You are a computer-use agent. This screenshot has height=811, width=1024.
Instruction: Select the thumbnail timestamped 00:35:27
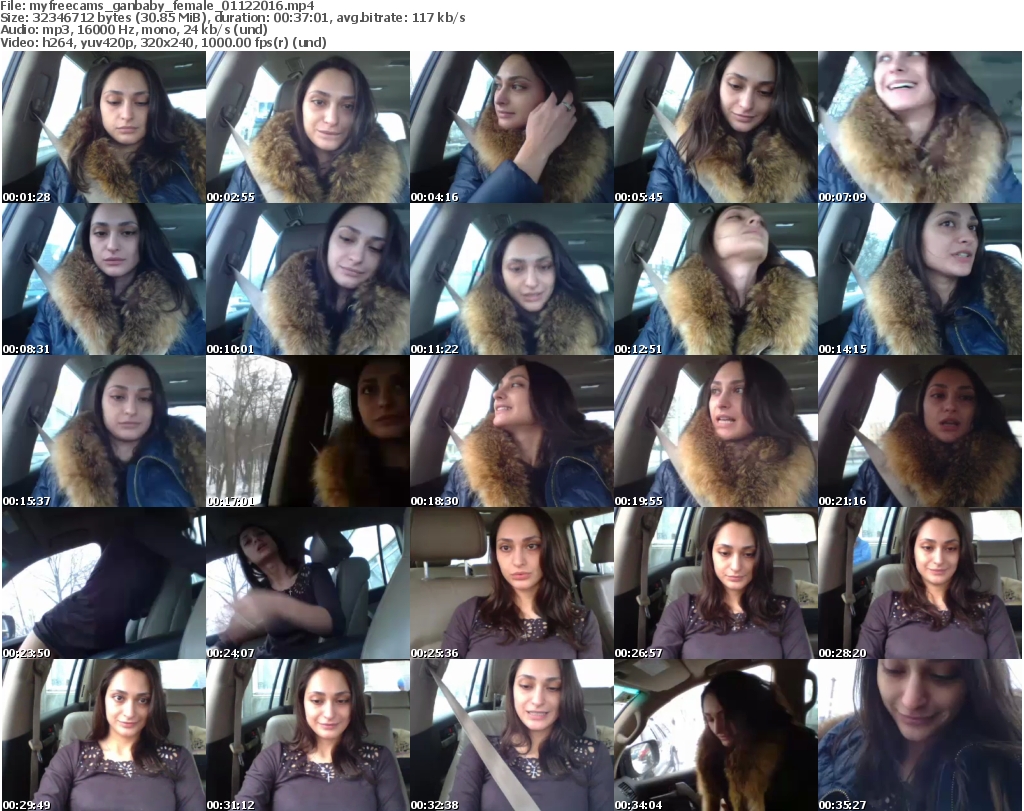click(x=920, y=735)
